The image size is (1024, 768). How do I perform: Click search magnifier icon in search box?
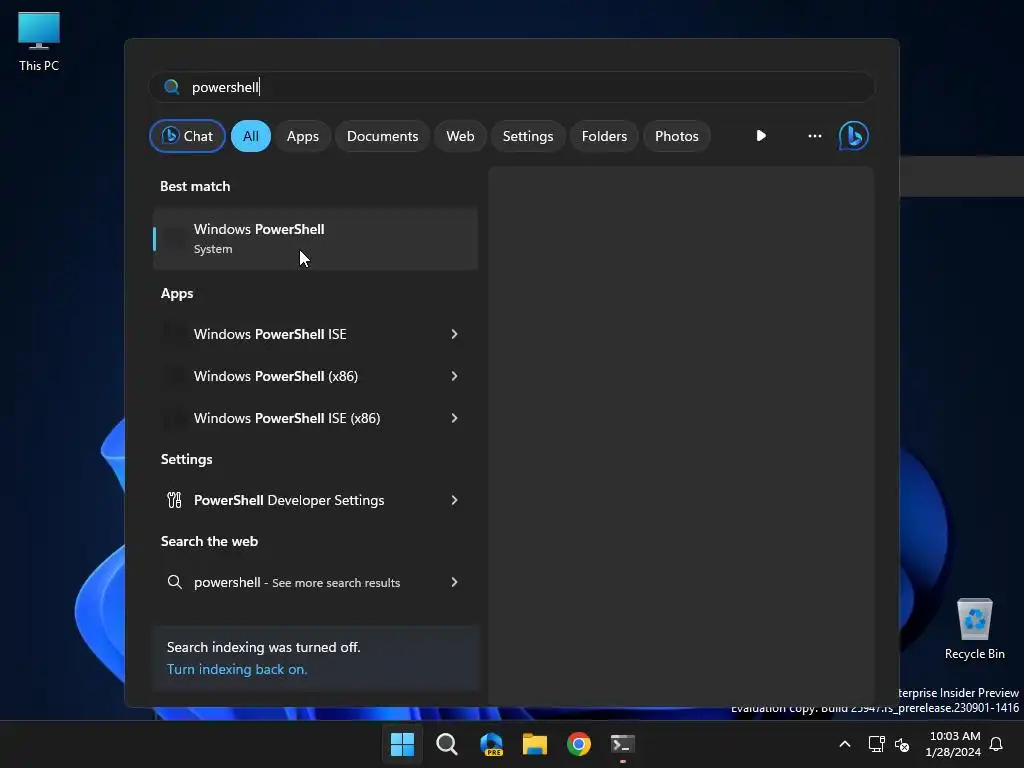coord(172,87)
